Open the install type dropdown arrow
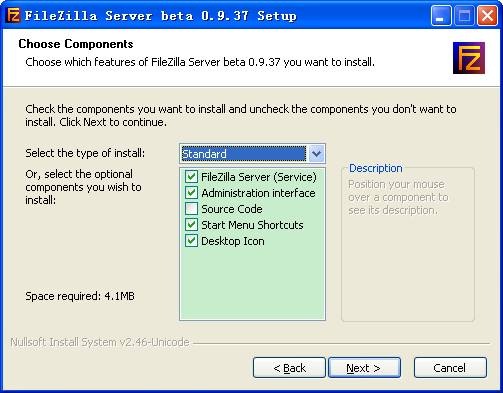Screen dimensions: 503x393 (316, 154)
